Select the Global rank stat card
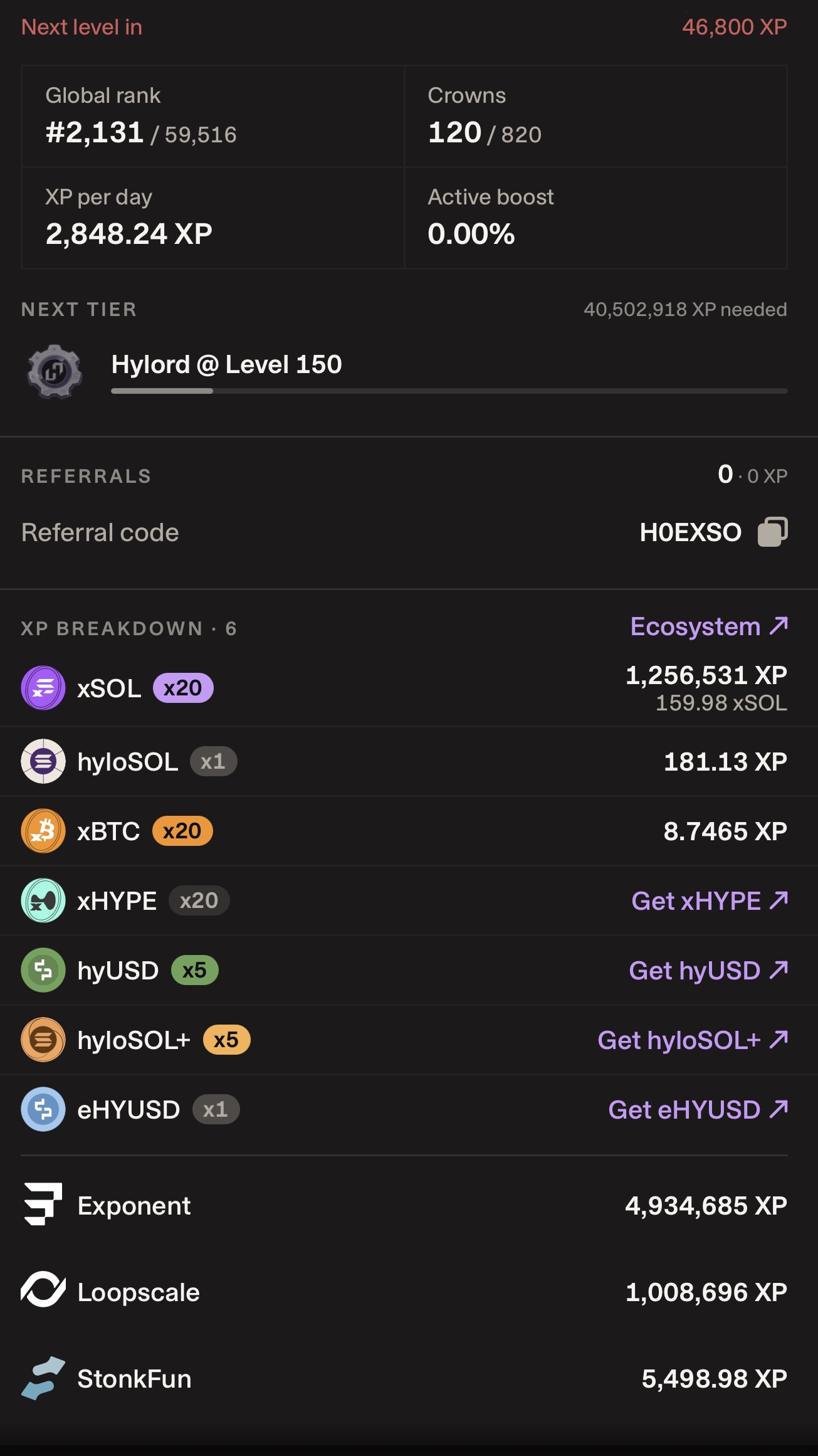This screenshot has width=818, height=1456. 213,117
